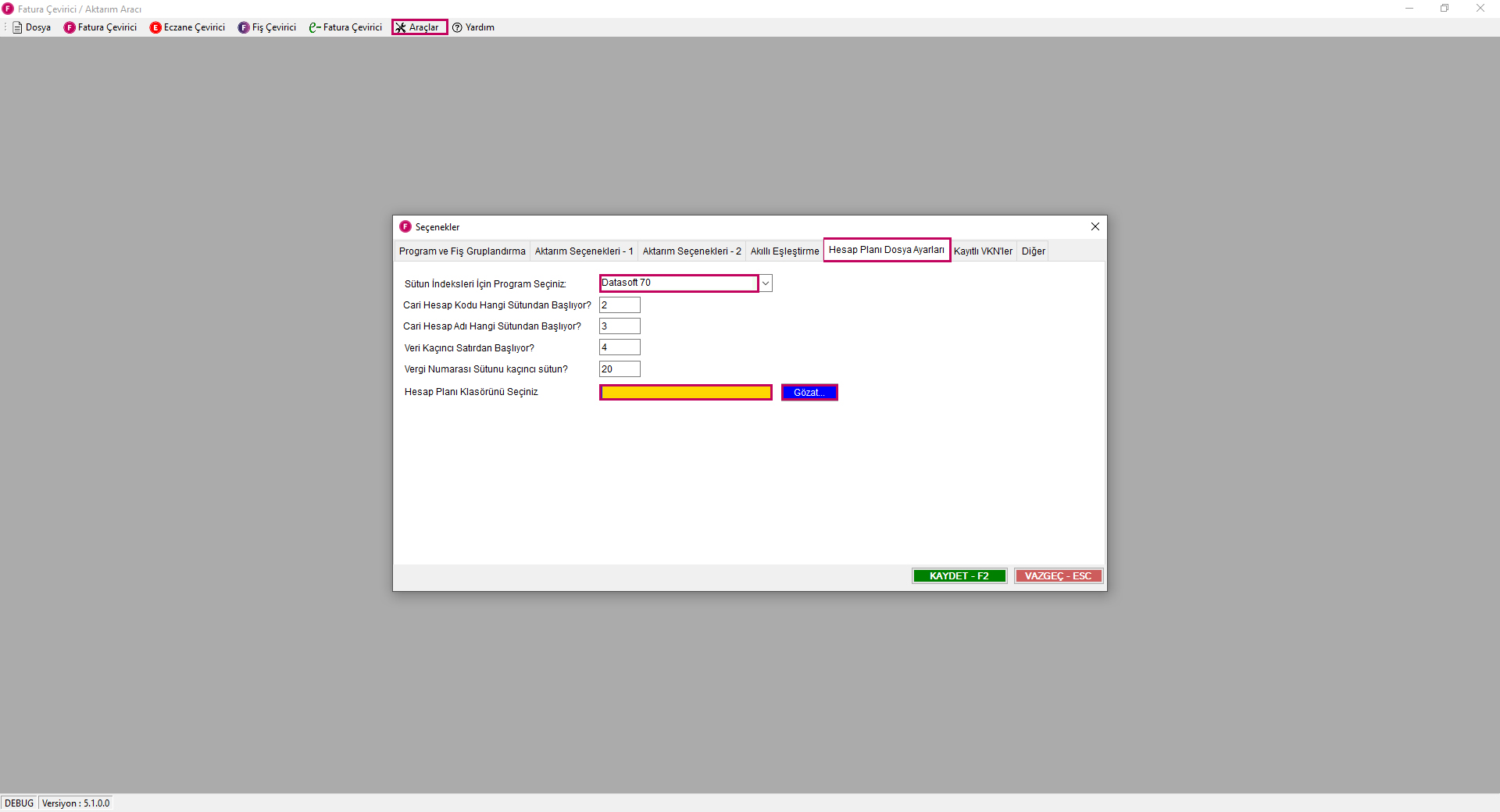
Task: Open the pink Fatura Çevirici menu
Action: point(100,27)
